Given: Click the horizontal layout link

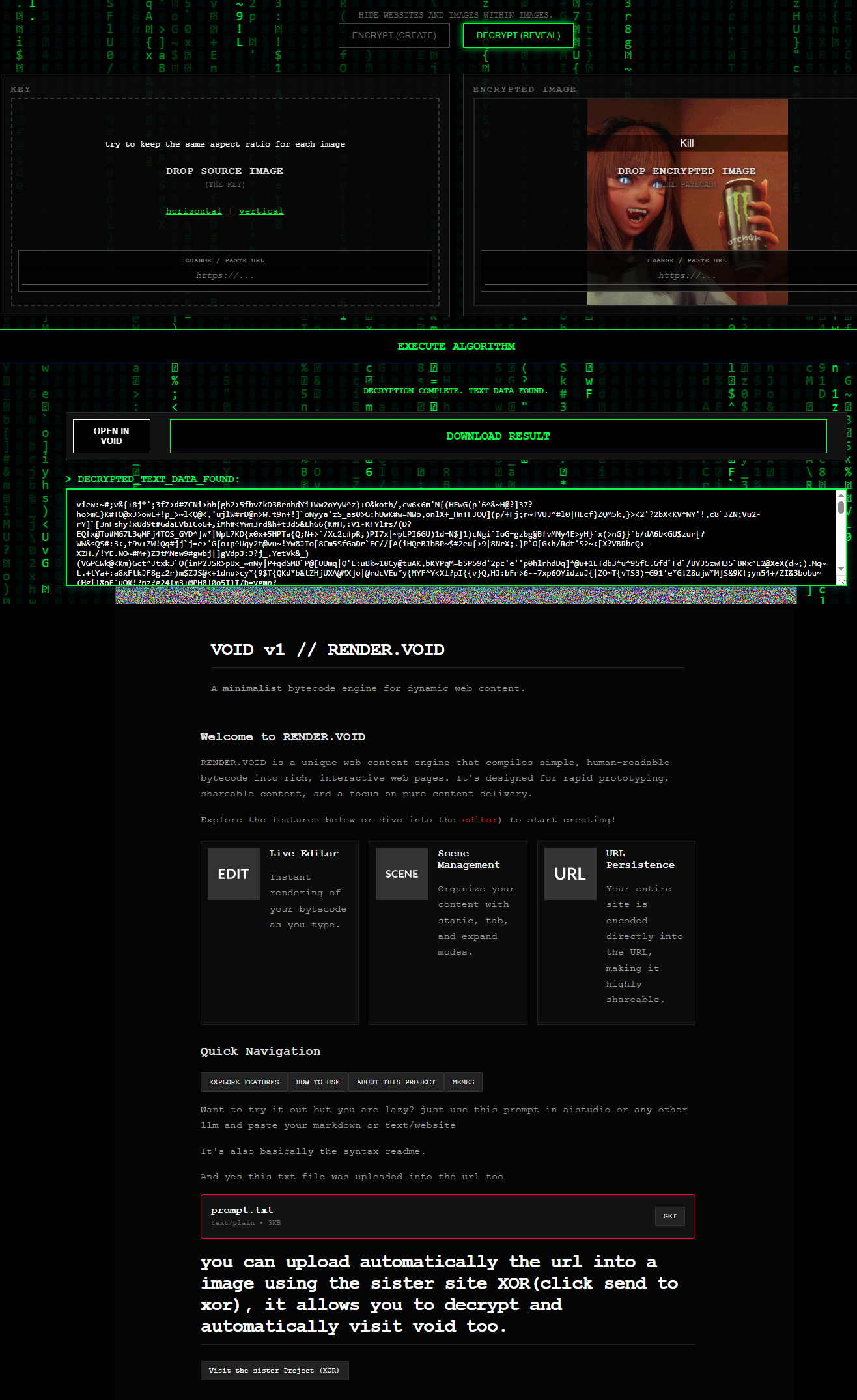Looking at the screenshot, I should pyautogui.click(x=193, y=211).
